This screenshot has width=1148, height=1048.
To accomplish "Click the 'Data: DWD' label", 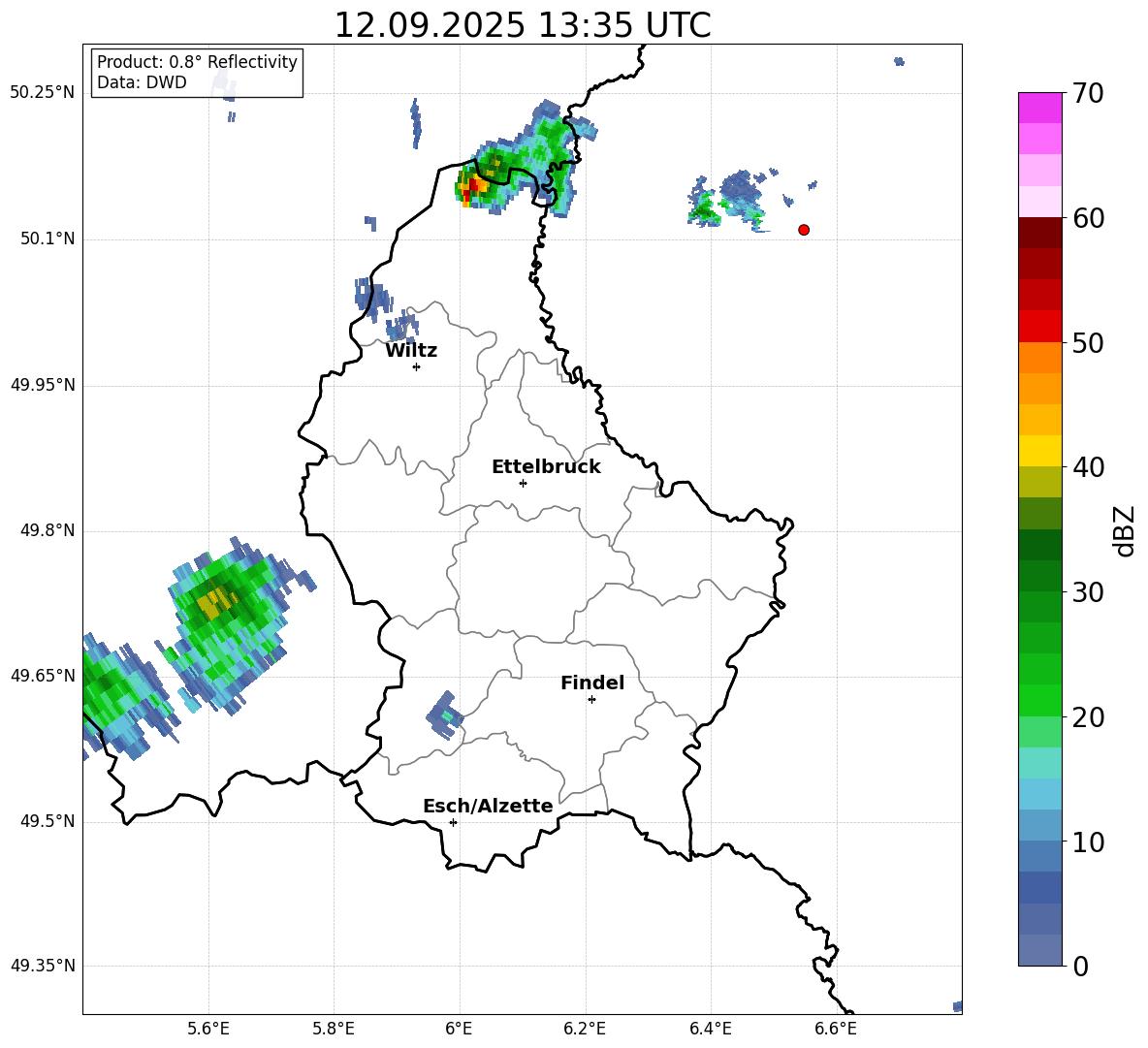I will point(142,82).
